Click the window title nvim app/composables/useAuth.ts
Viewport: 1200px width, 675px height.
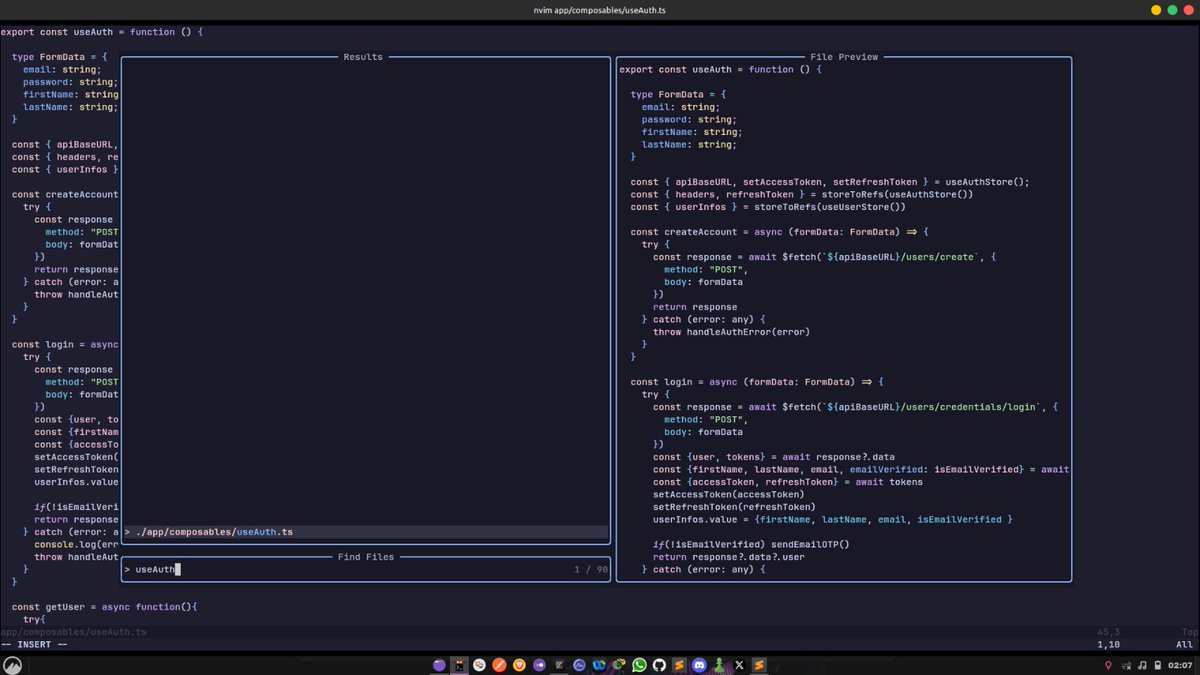coord(599,9)
